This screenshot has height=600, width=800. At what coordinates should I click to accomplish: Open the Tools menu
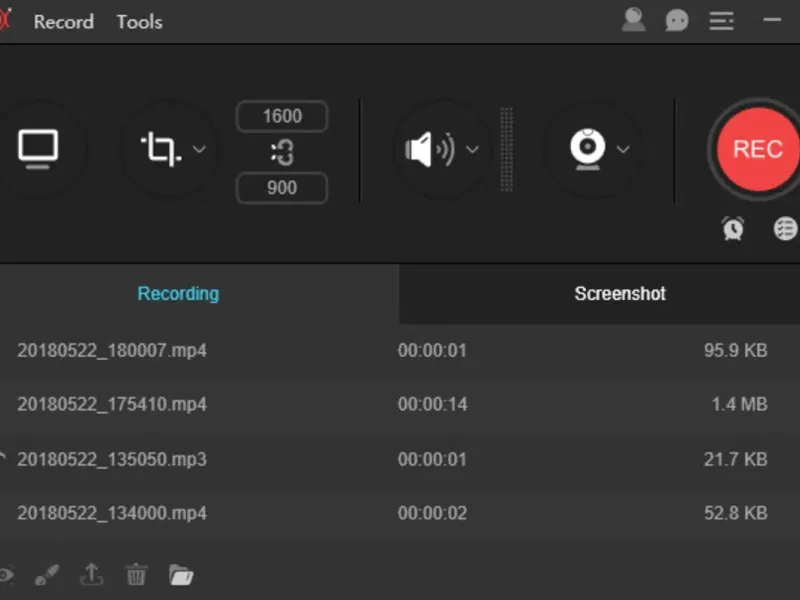point(139,22)
